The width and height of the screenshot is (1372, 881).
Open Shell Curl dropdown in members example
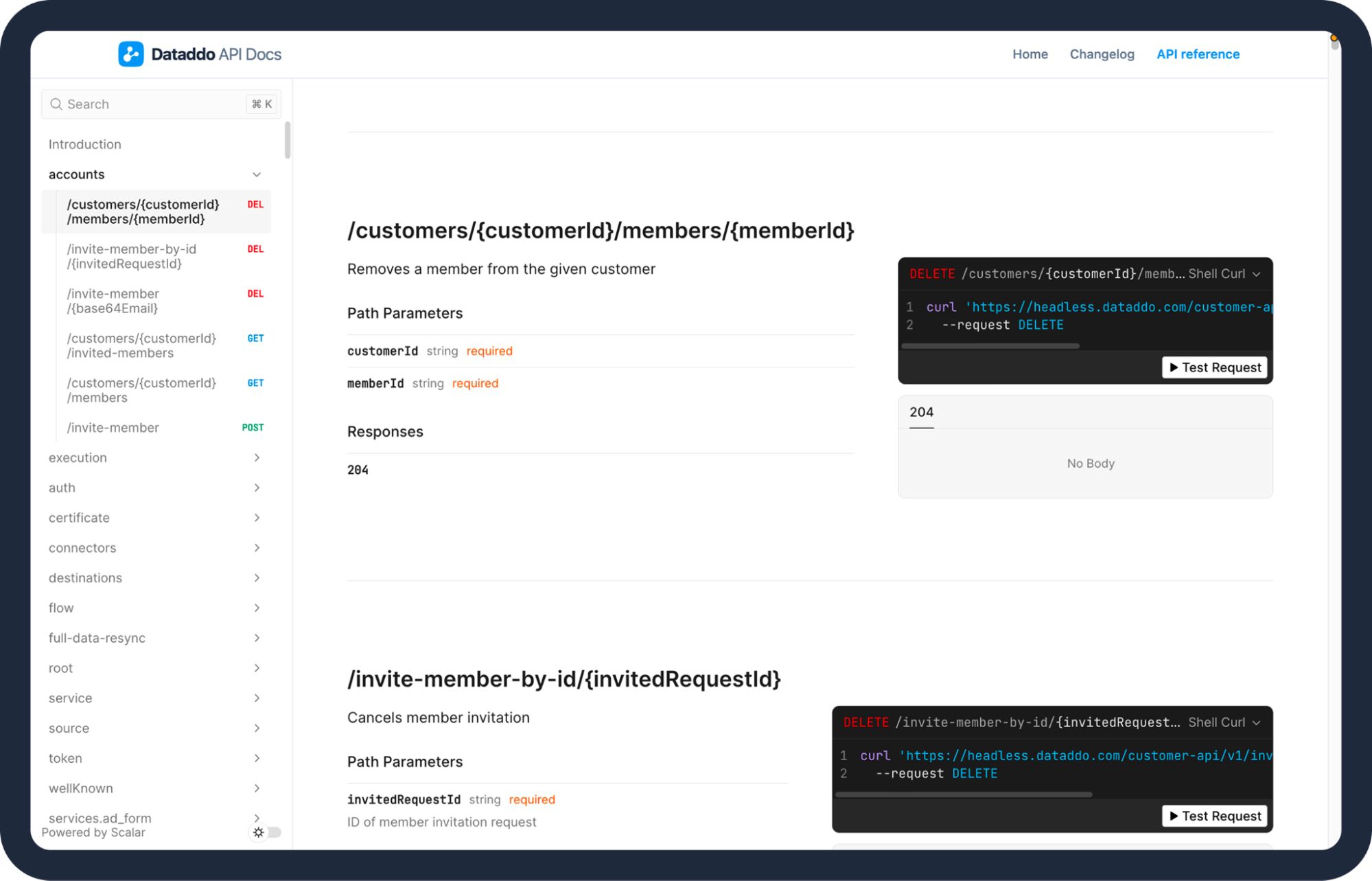coord(1224,274)
